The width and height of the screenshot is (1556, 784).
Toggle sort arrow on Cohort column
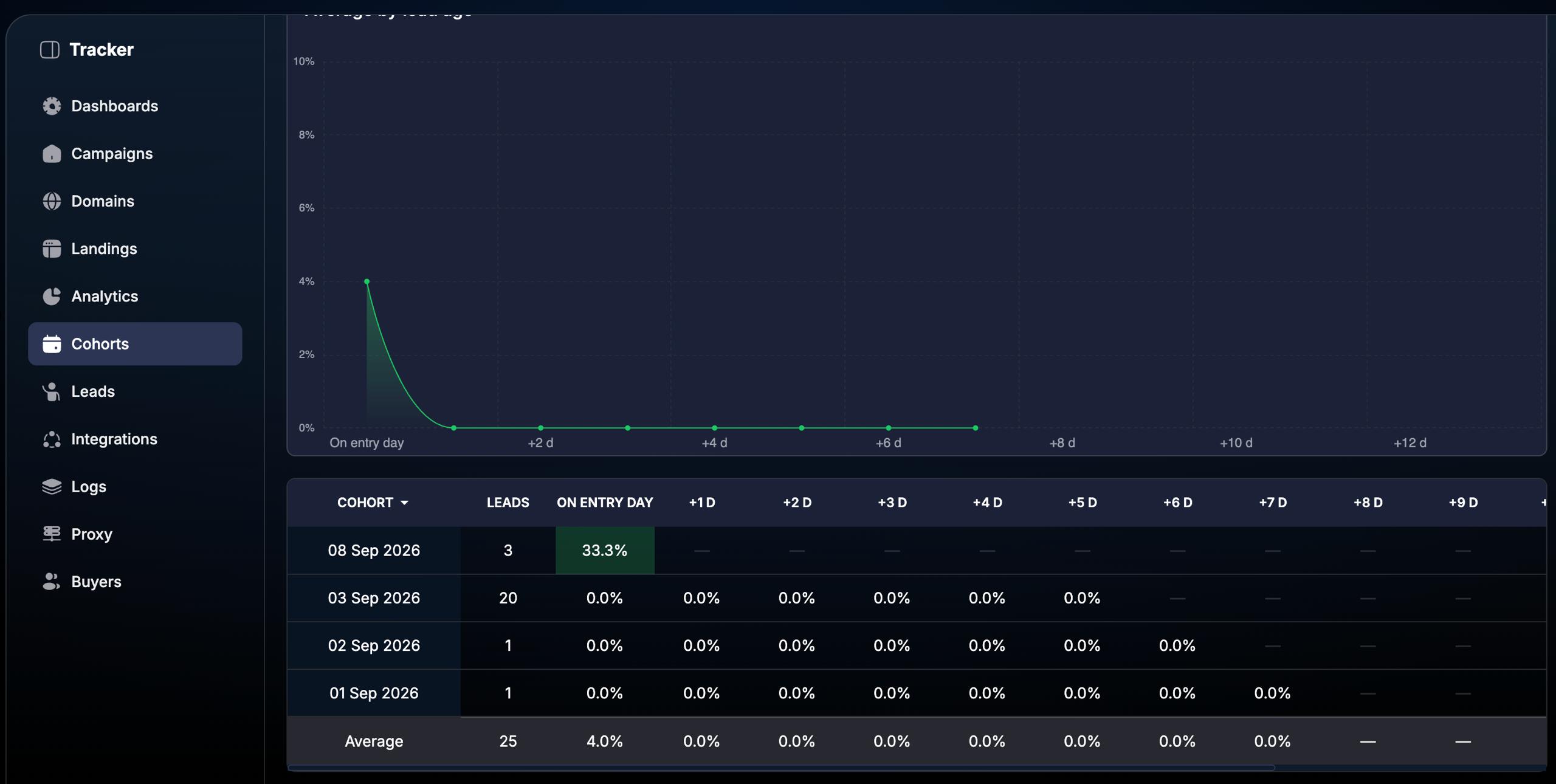(x=404, y=503)
